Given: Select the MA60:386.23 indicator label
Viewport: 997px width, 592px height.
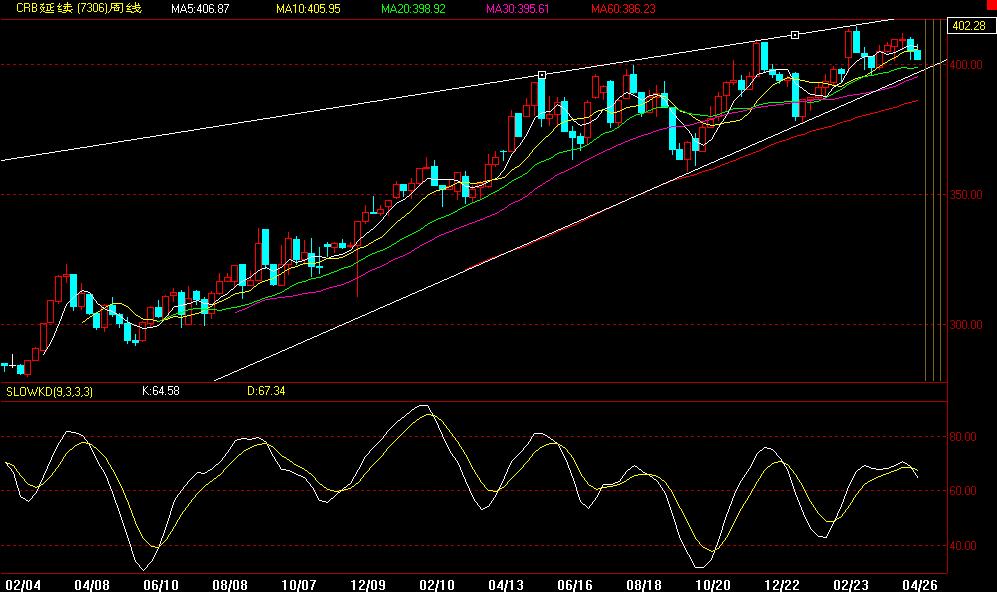Looking at the screenshot, I should [x=623, y=9].
